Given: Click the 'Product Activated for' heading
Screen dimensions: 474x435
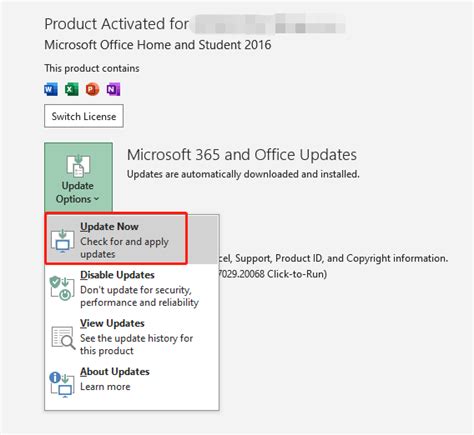Looking at the screenshot, I should pos(116,24).
